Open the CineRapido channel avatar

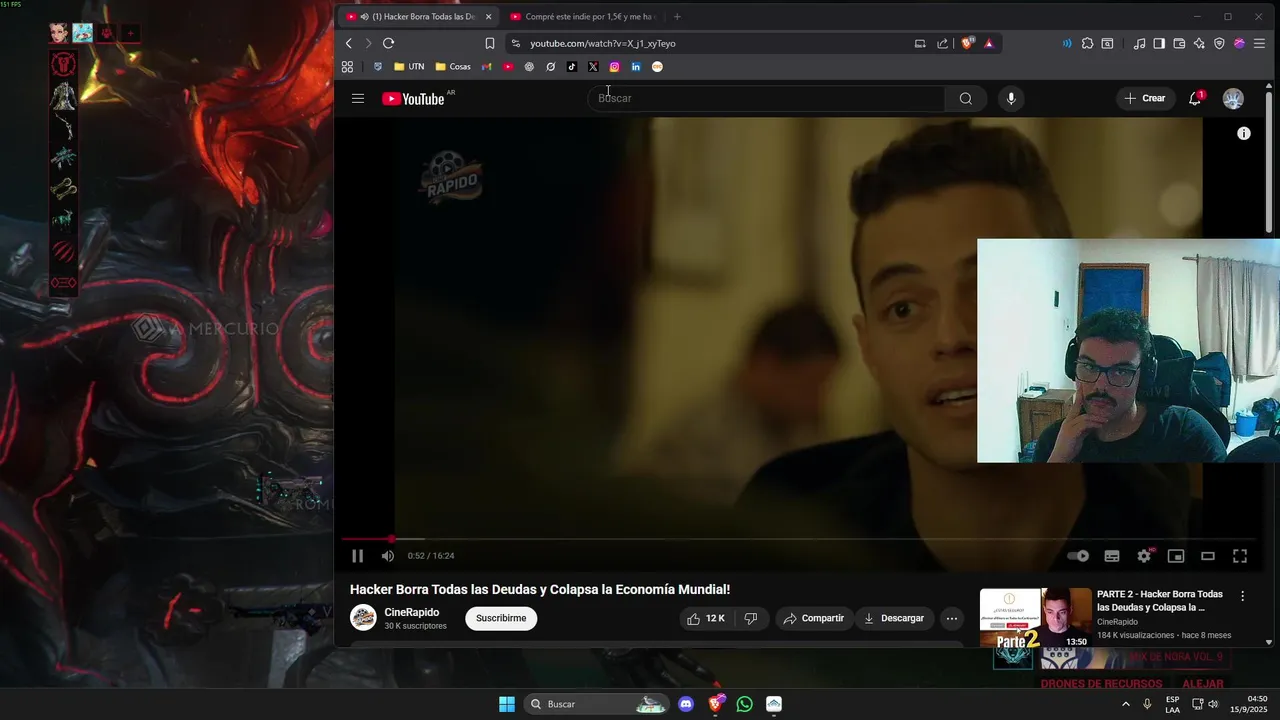(x=363, y=618)
